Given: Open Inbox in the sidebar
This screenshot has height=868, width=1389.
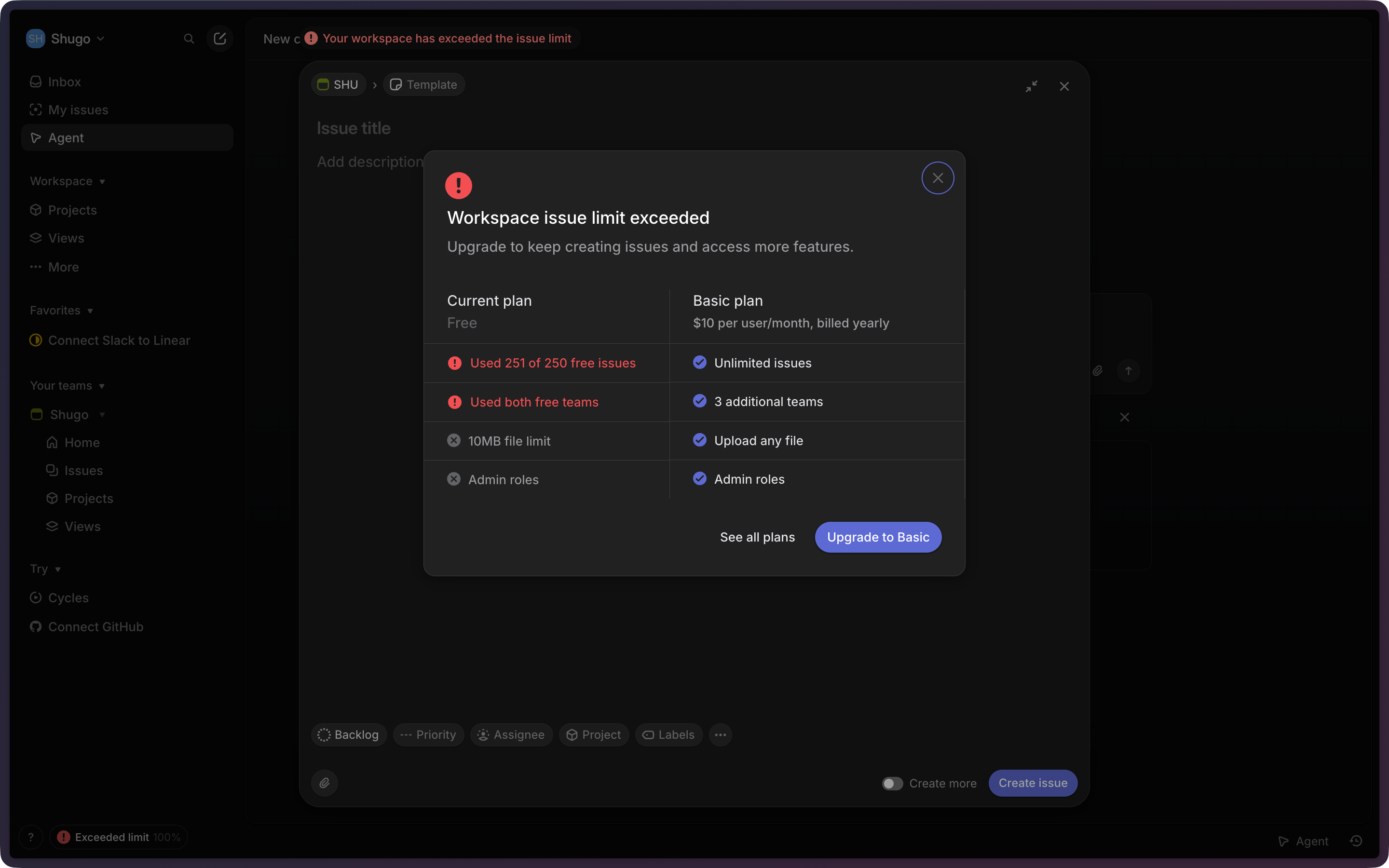Looking at the screenshot, I should tap(127, 81).
